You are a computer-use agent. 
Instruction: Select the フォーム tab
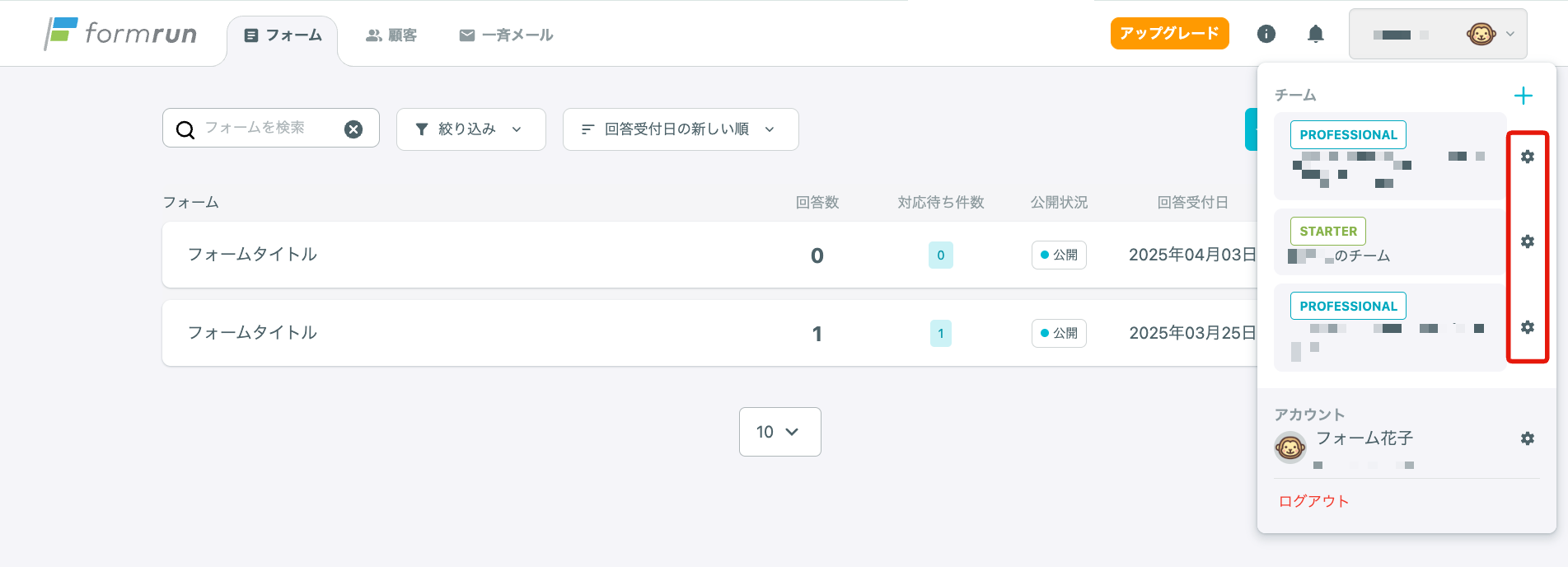[x=283, y=35]
